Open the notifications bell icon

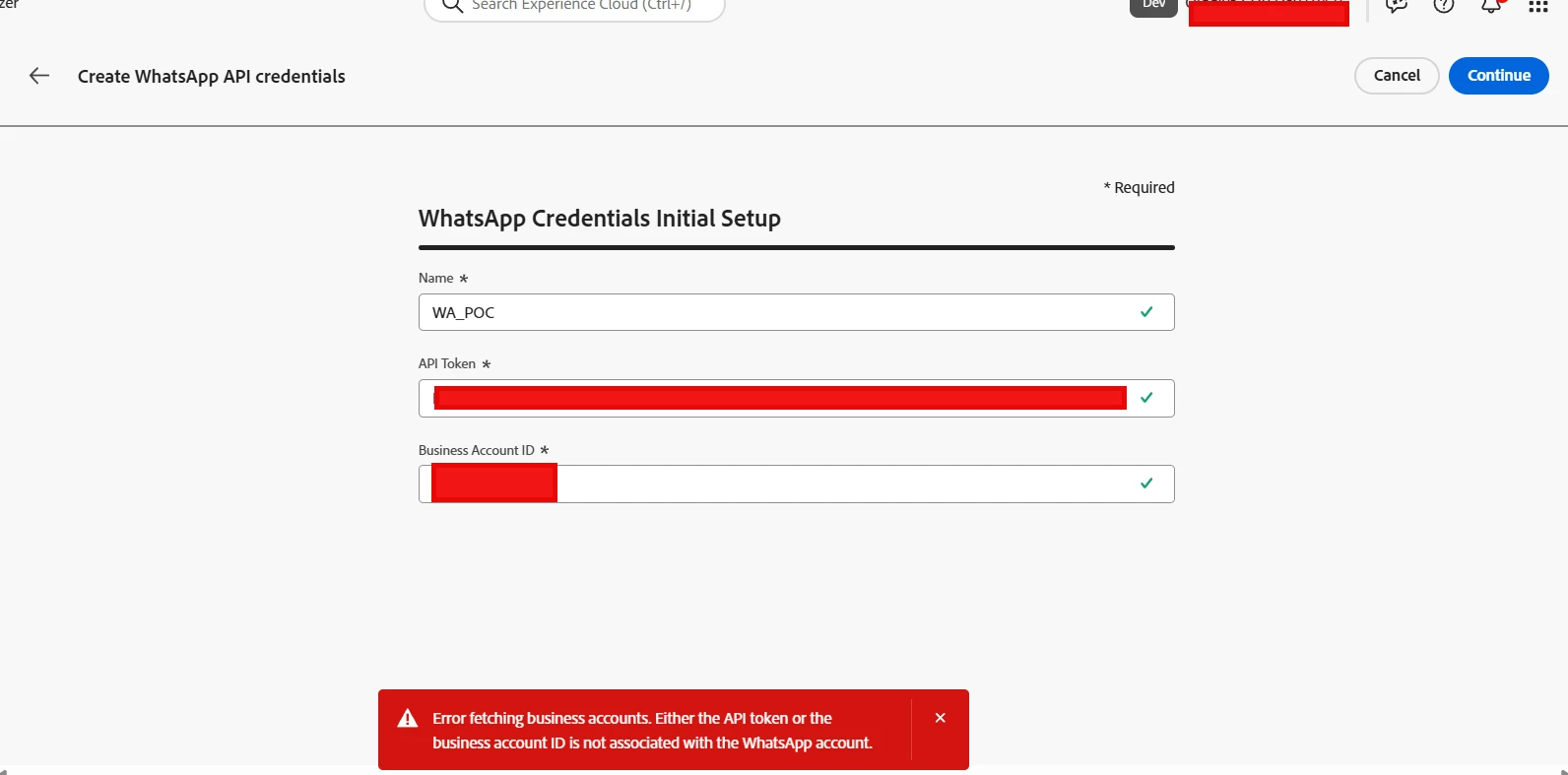(1491, 5)
